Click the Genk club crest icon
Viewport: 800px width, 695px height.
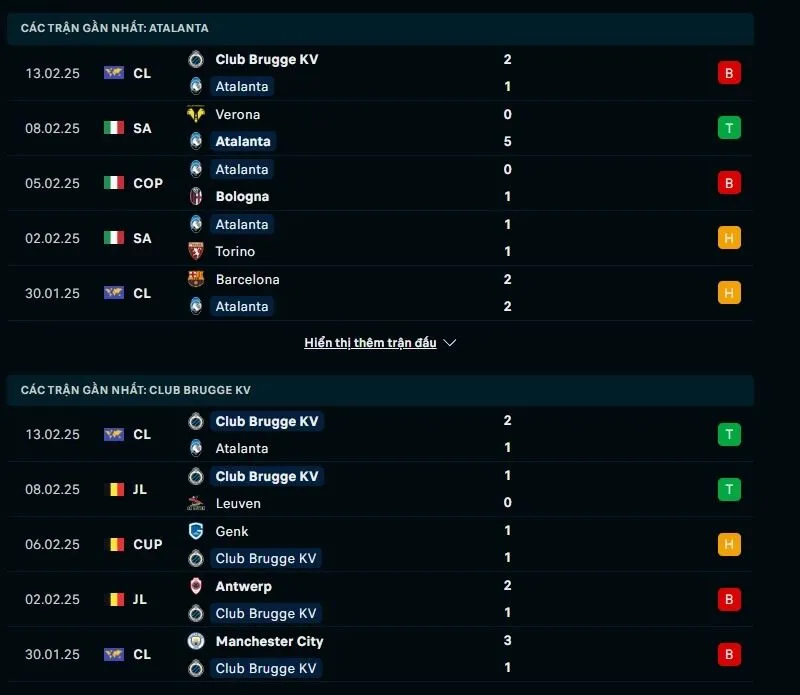tap(196, 531)
